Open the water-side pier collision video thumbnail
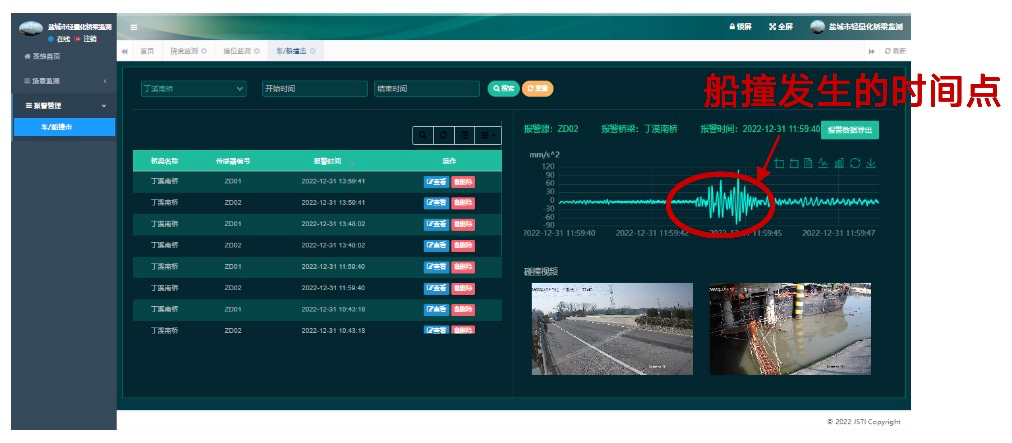Viewport: 1012px width, 443px height. coord(790,329)
